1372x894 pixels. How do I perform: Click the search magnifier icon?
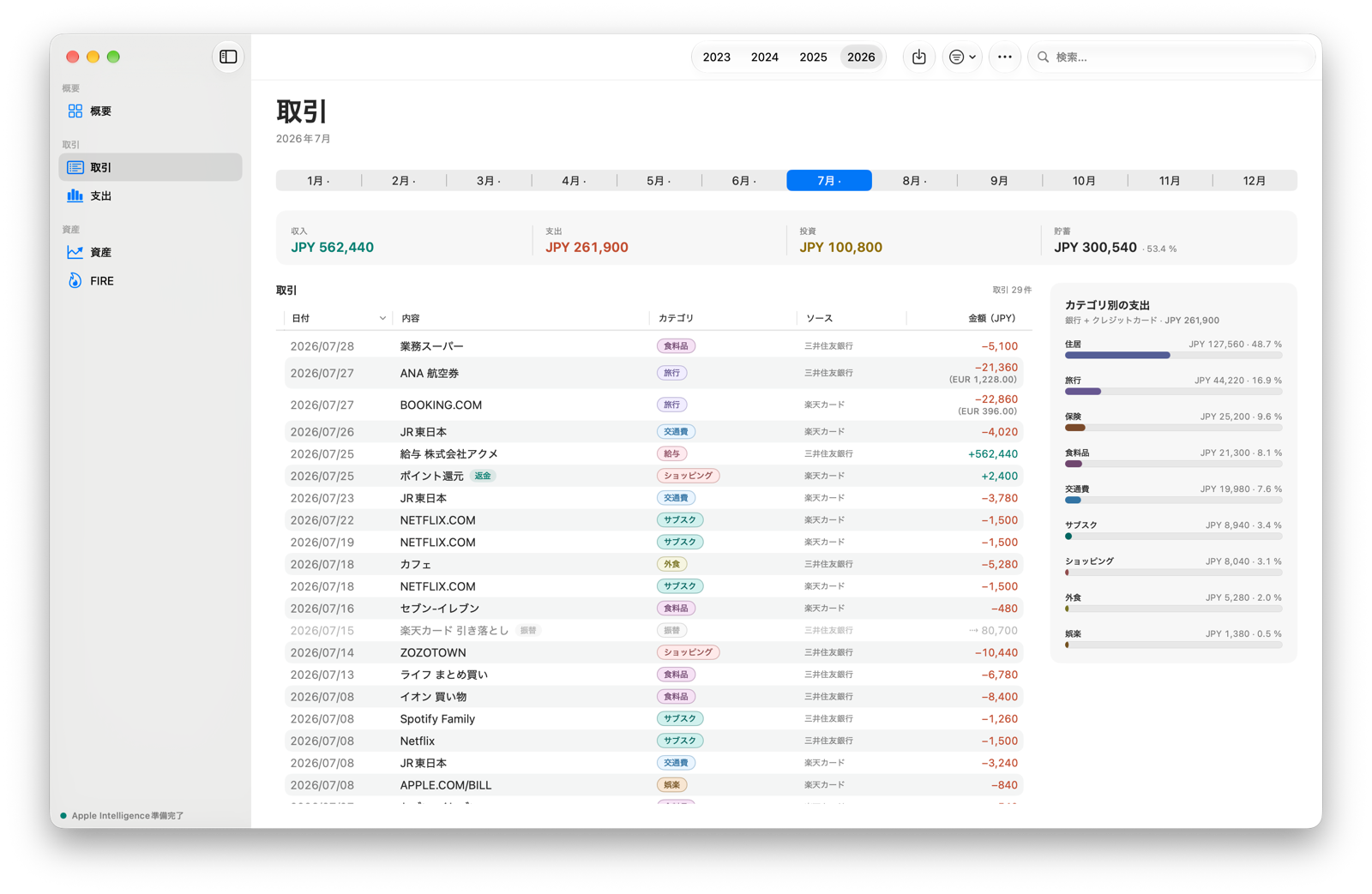(x=1043, y=57)
